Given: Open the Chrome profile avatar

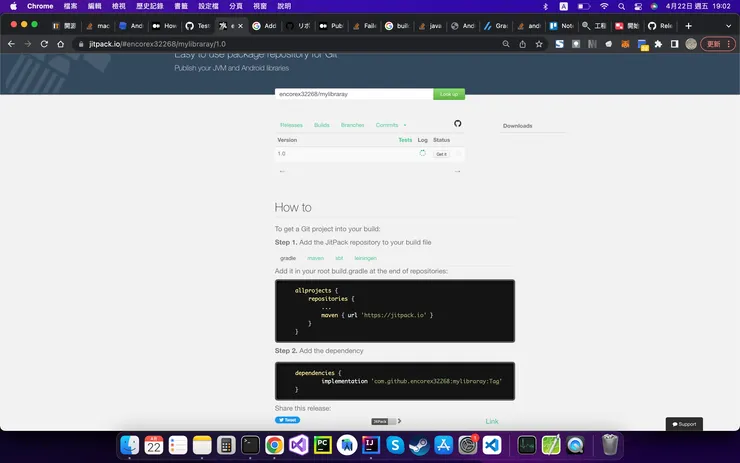Looking at the screenshot, I should (x=691, y=44).
